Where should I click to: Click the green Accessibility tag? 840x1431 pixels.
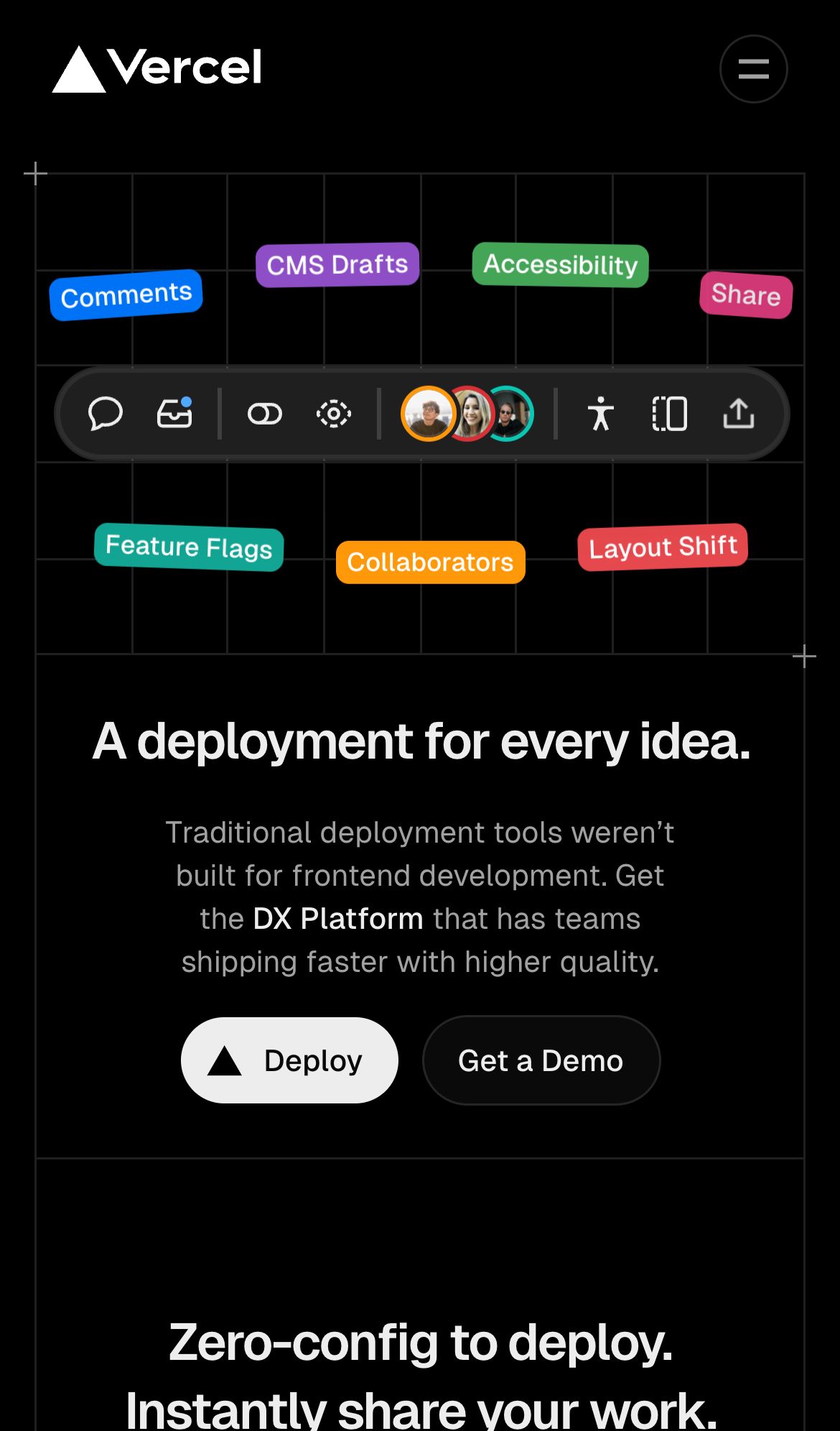[561, 265]
